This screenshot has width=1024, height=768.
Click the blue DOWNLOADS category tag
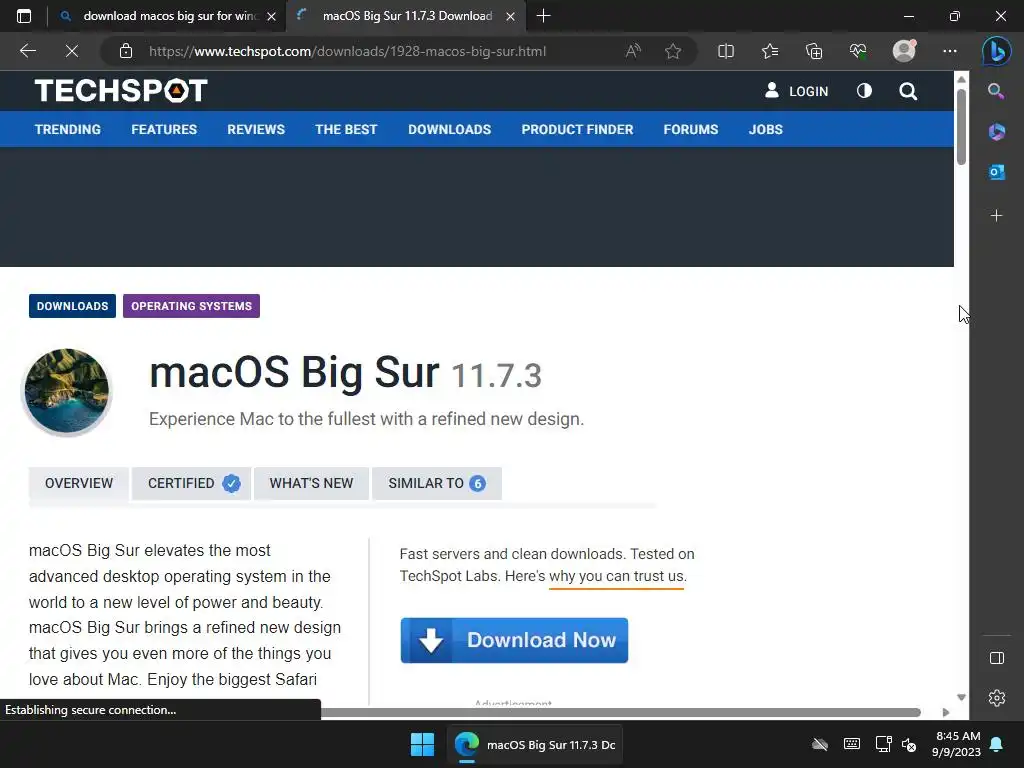click(x=72, y=306)
